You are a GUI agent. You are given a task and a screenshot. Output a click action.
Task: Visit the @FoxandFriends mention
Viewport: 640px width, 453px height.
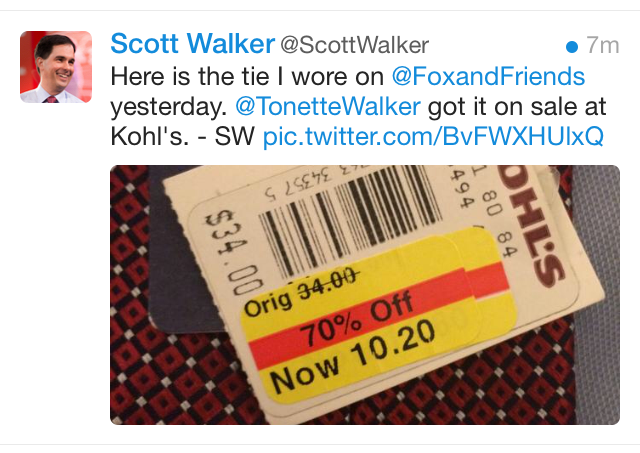pyautogui.click(x=488, y=76)
